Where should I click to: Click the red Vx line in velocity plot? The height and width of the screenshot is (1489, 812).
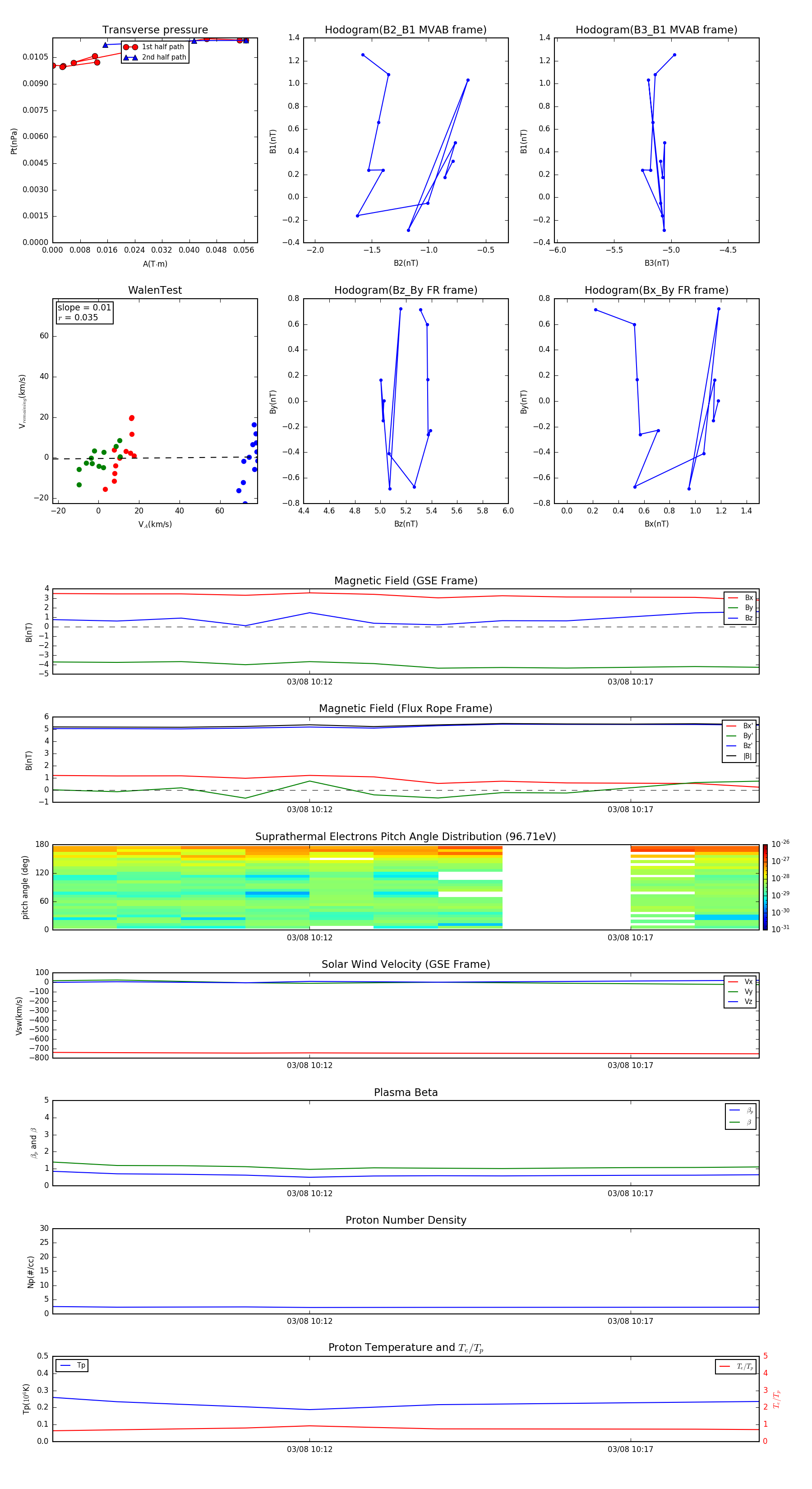pos(406,1053)
